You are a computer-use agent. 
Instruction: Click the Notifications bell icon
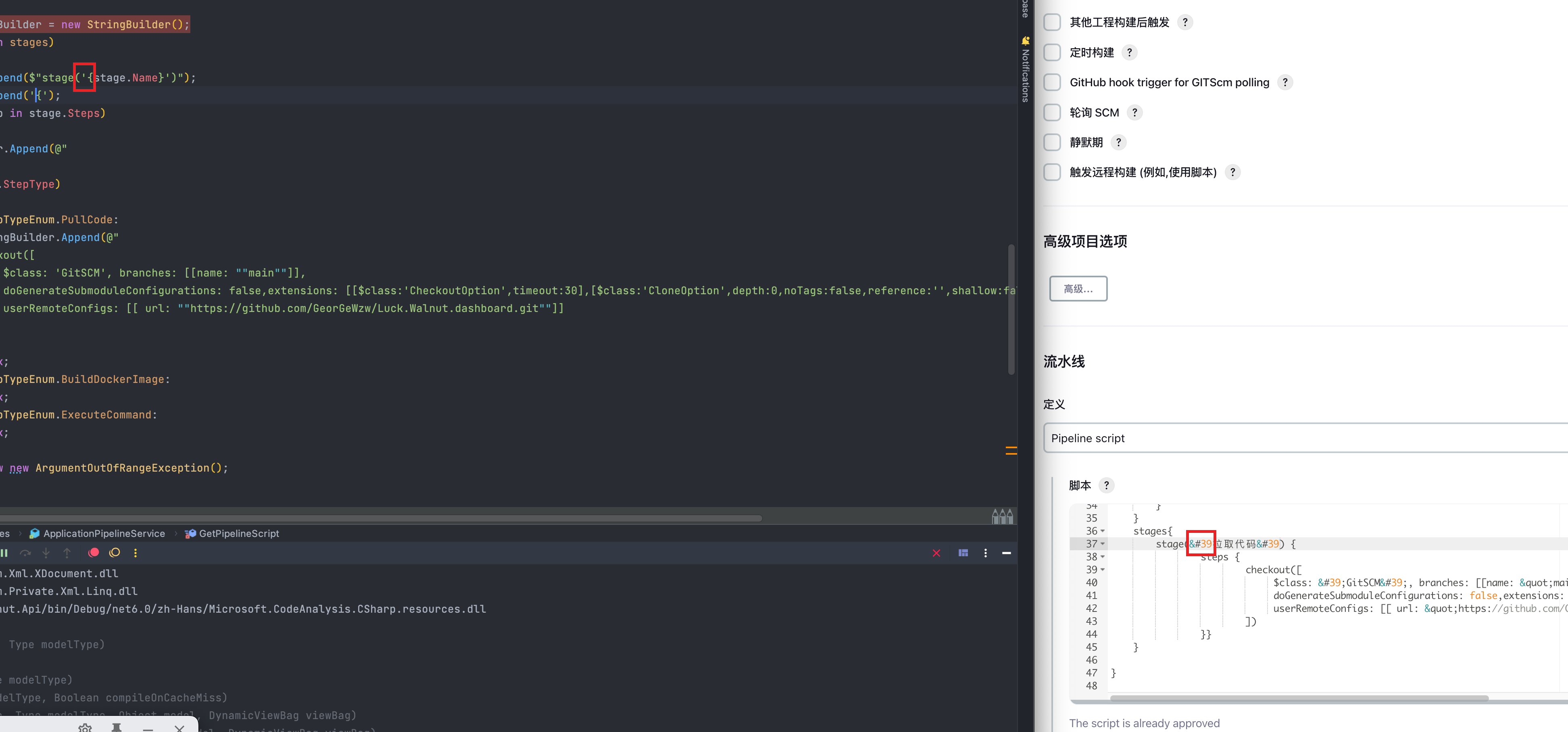1025,41
